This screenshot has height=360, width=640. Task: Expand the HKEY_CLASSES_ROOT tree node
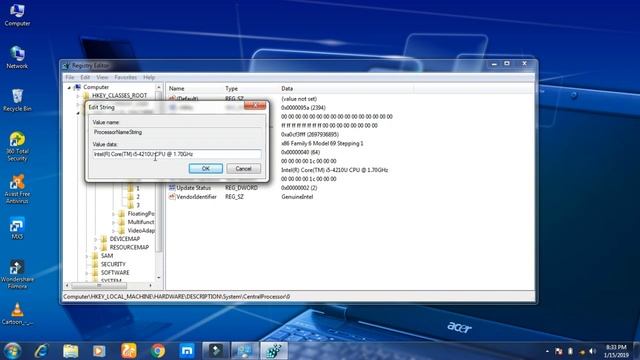click(x=78, y=96)
